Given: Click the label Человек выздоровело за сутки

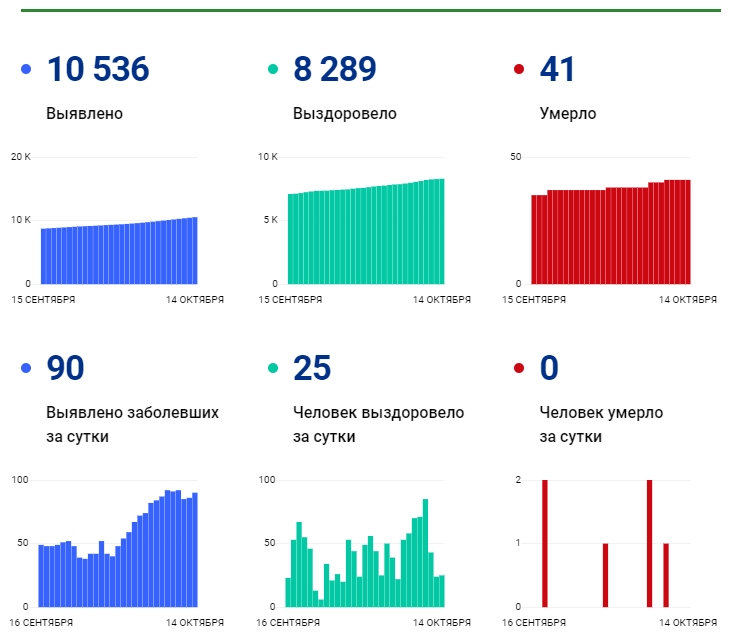Looking at the screenshot, I should point(378,424).
